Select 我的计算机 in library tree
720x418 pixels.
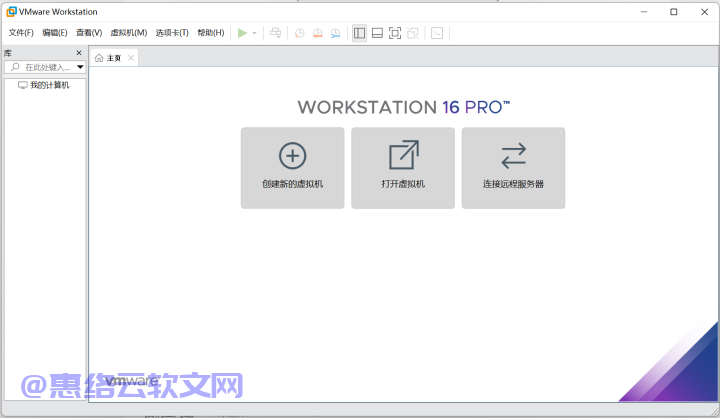(44, 85)
